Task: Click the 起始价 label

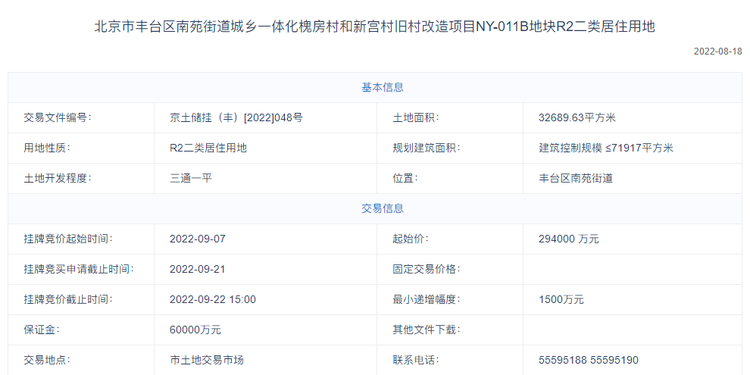Action: click(x=410, y=239)
